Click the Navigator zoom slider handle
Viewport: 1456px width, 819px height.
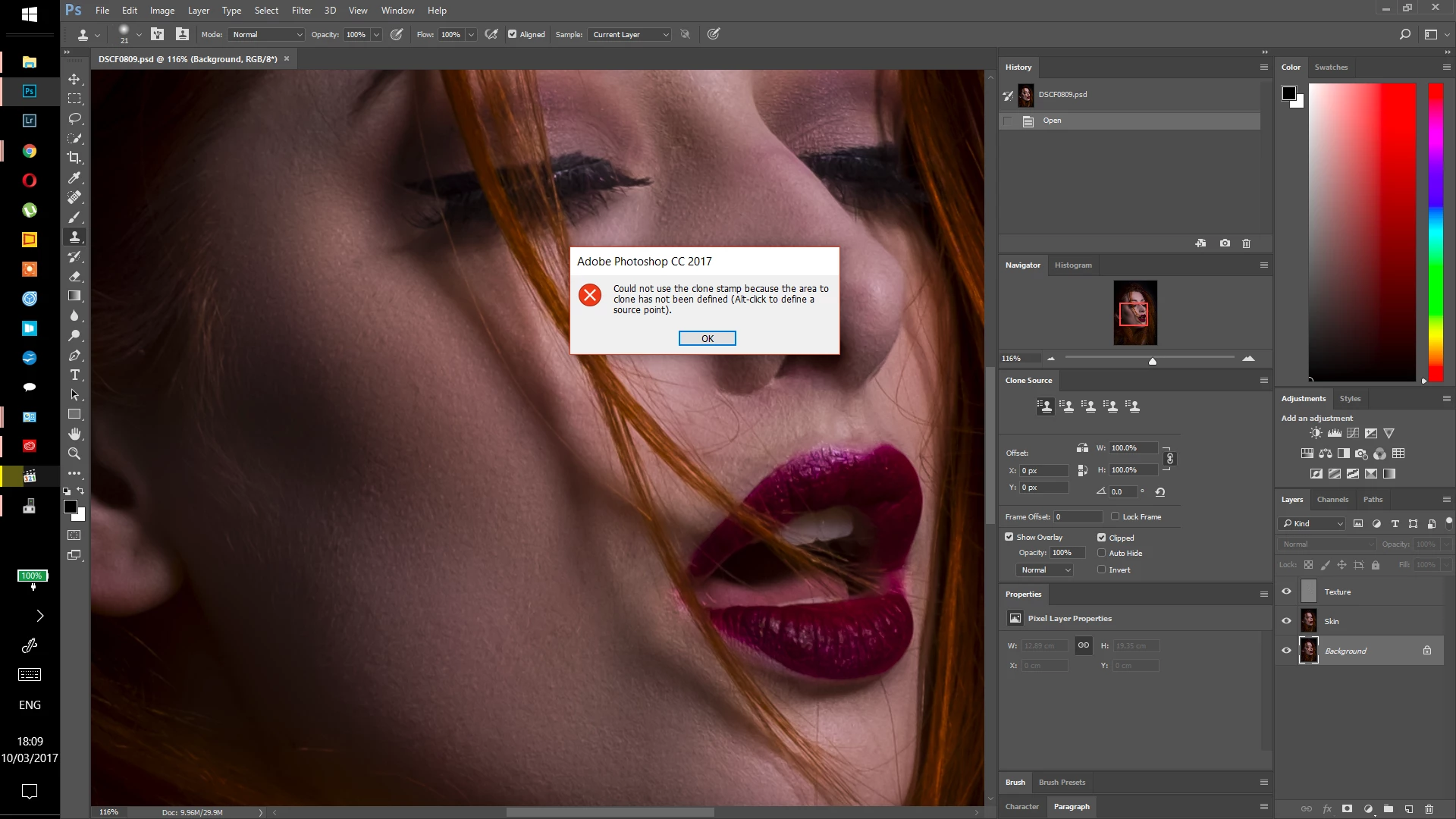click(x=1153, y=361)
